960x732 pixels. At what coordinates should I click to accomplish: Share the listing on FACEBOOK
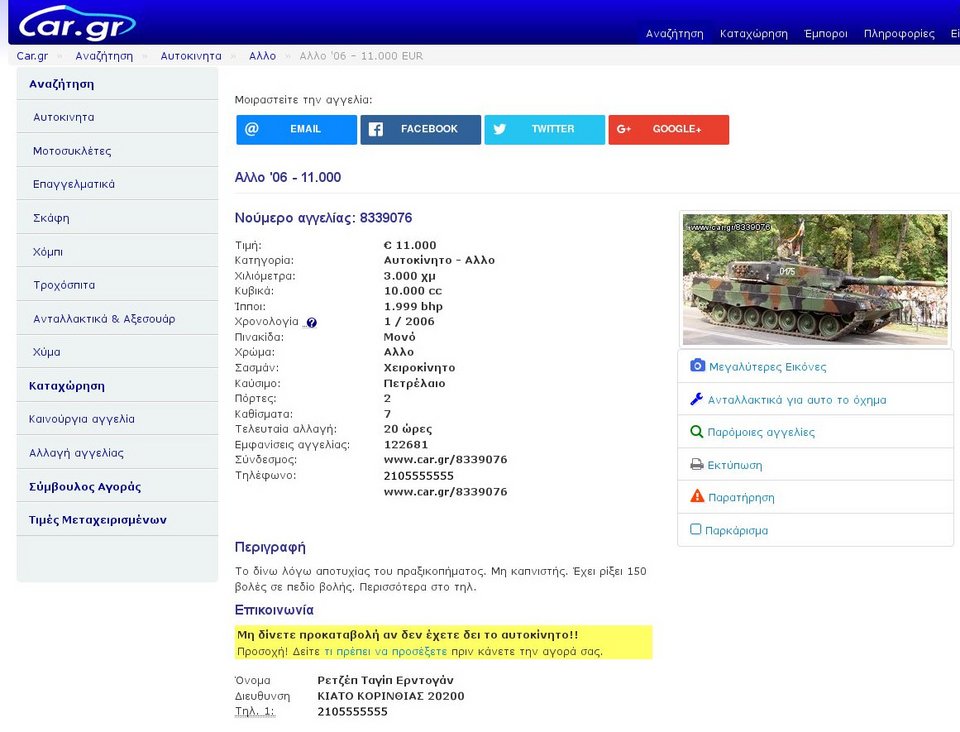point(420,129)
